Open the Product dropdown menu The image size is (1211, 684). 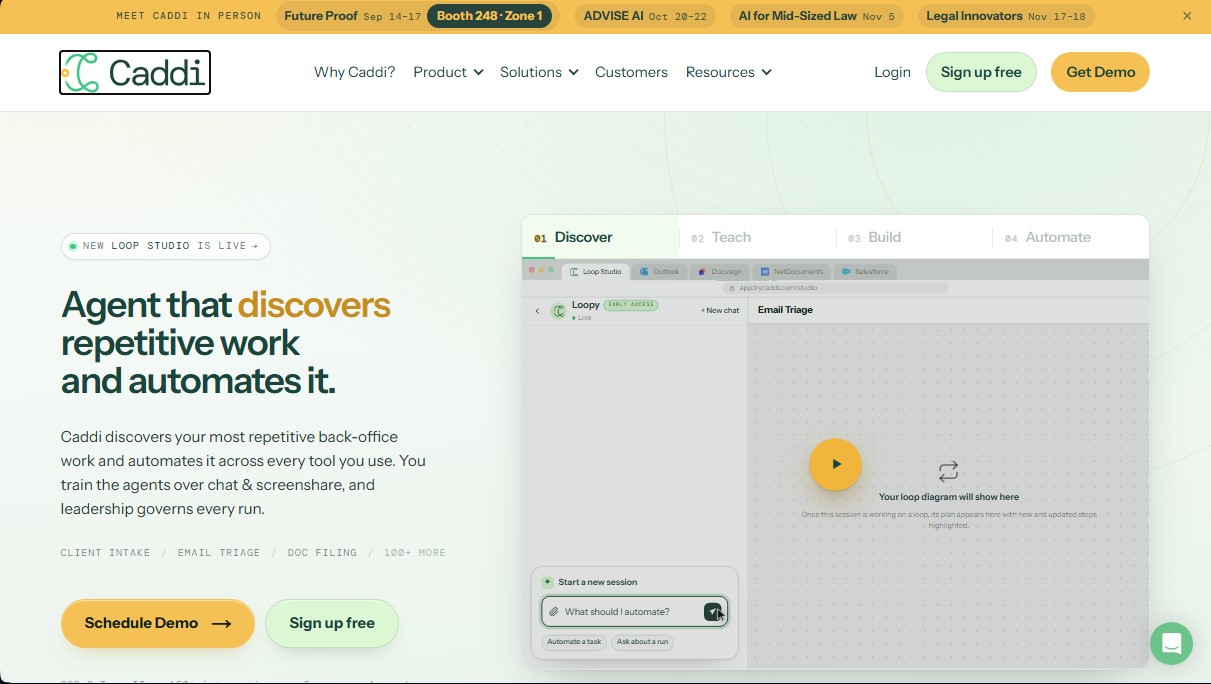[448, 72]
